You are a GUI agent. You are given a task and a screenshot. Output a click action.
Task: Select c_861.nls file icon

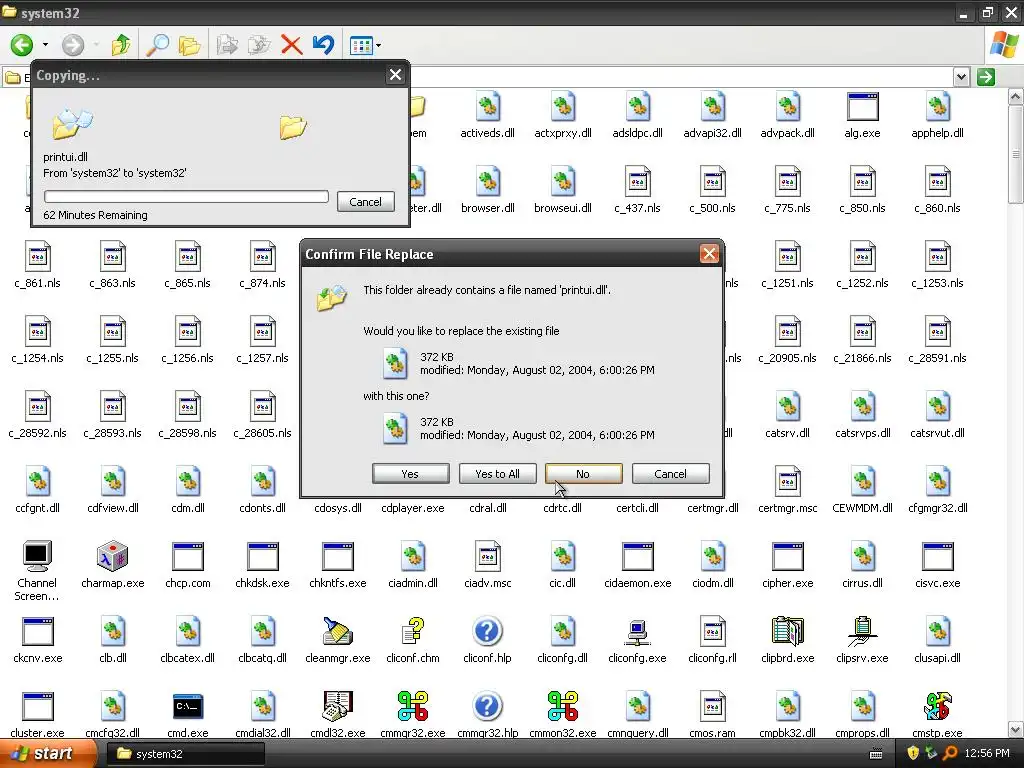[37, 257]
